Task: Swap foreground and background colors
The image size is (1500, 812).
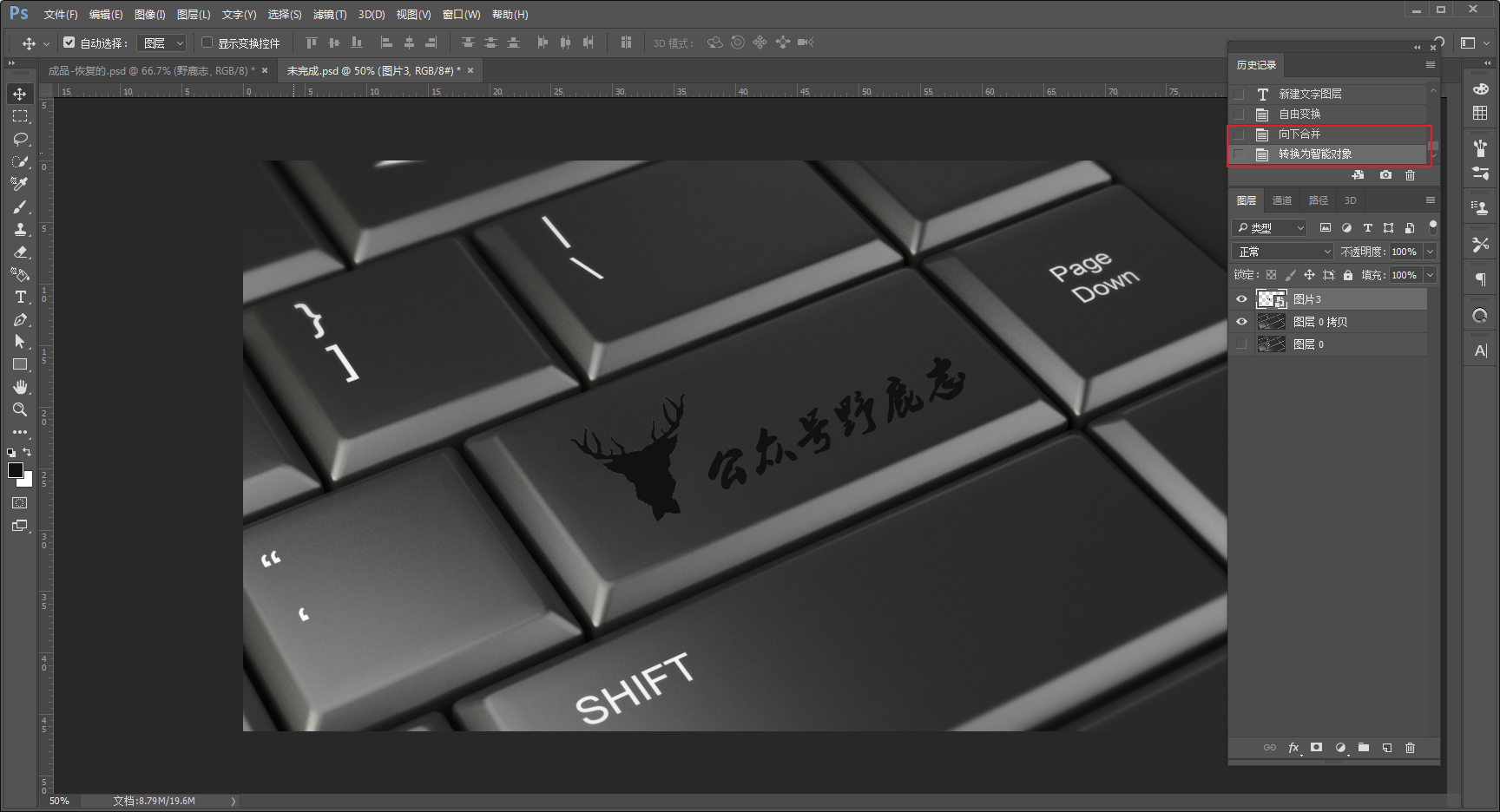Action: 27,452
